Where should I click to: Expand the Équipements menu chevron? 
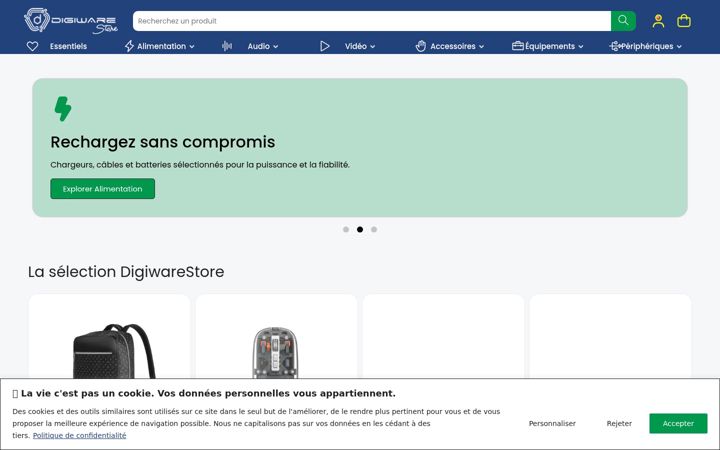point(580,46)
